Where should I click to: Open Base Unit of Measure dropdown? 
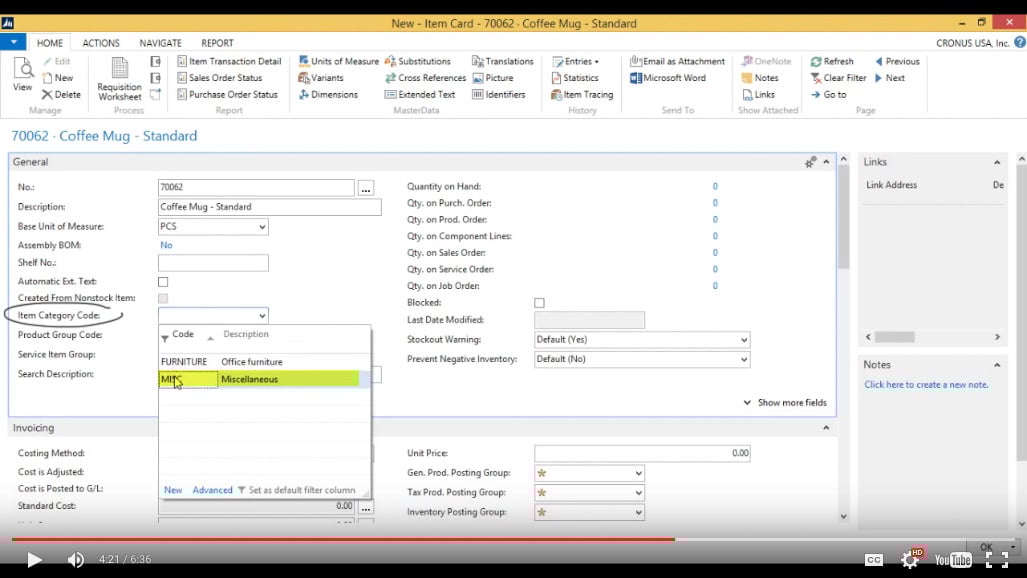click(261, 227)
